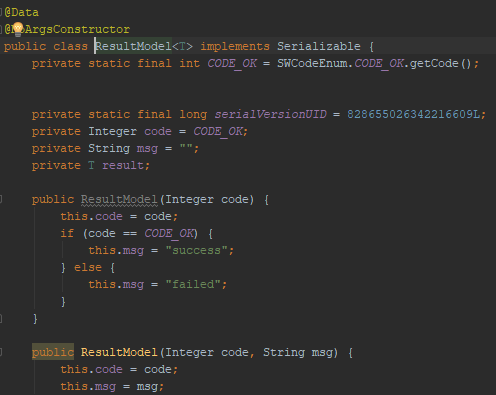496x395 pixels.
Task: Toggle fold marker beside two-argument ResultModel constructor
Action: pos(1,352)
